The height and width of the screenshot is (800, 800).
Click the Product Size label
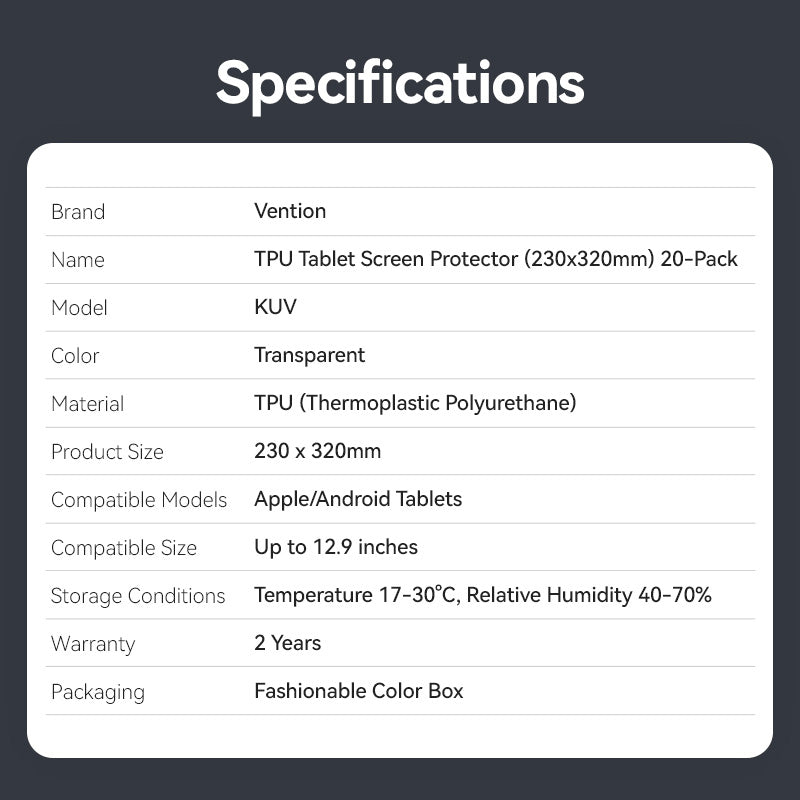107,452
